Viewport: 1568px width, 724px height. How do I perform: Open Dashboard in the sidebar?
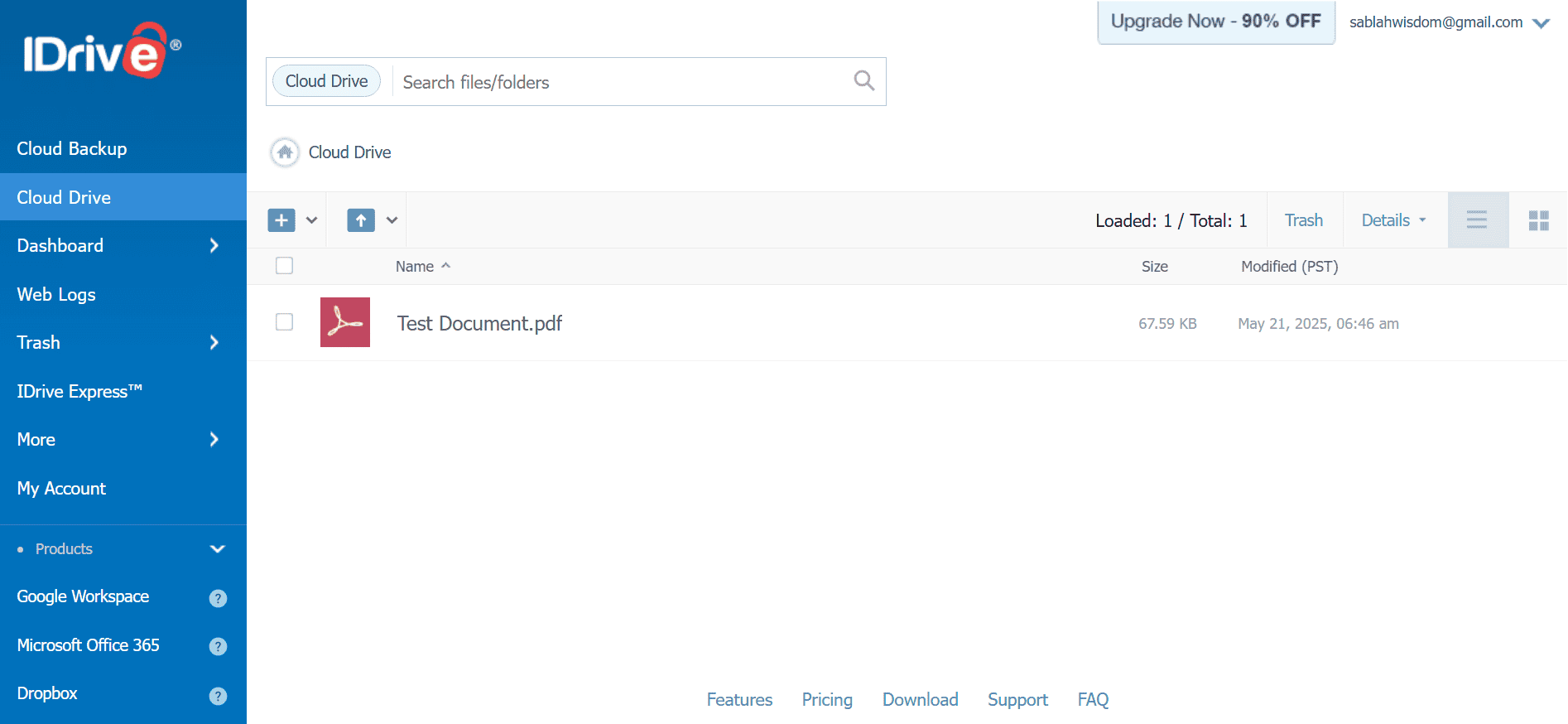60,245
